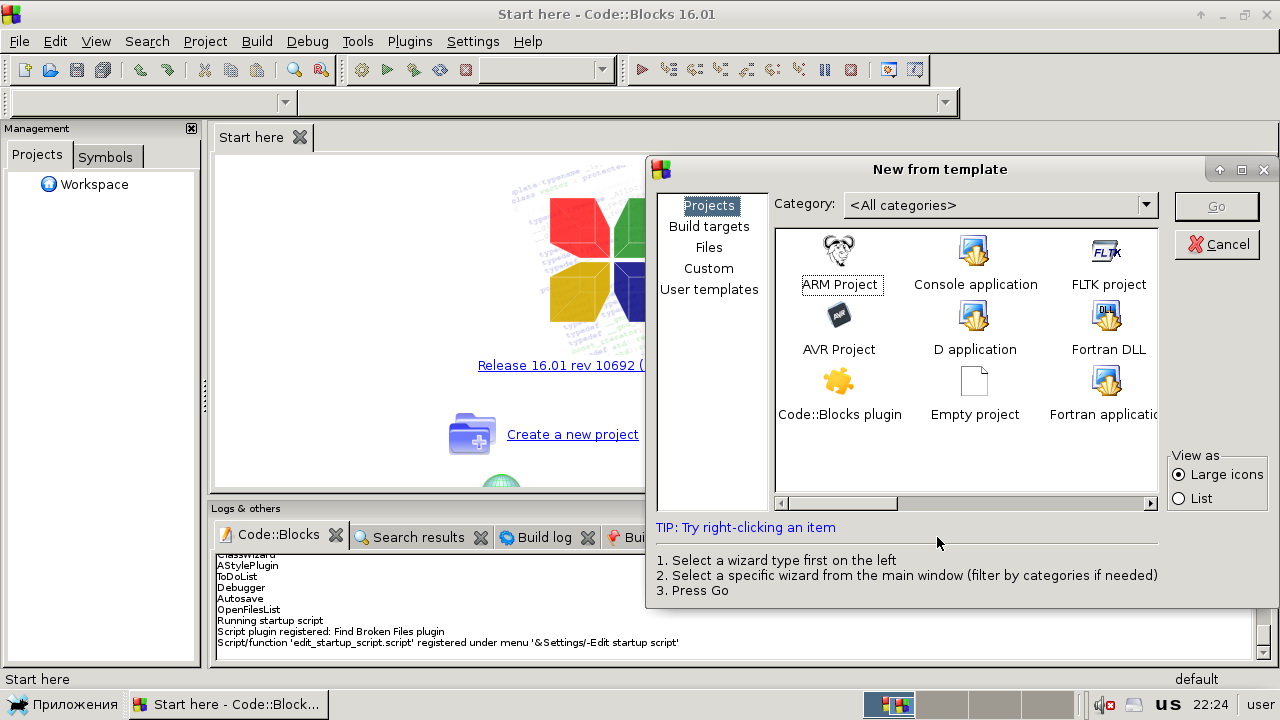Select the Files wizard type
Image resolution: width=1280 pixels, height=720 pixels.
tap(709, 247)
